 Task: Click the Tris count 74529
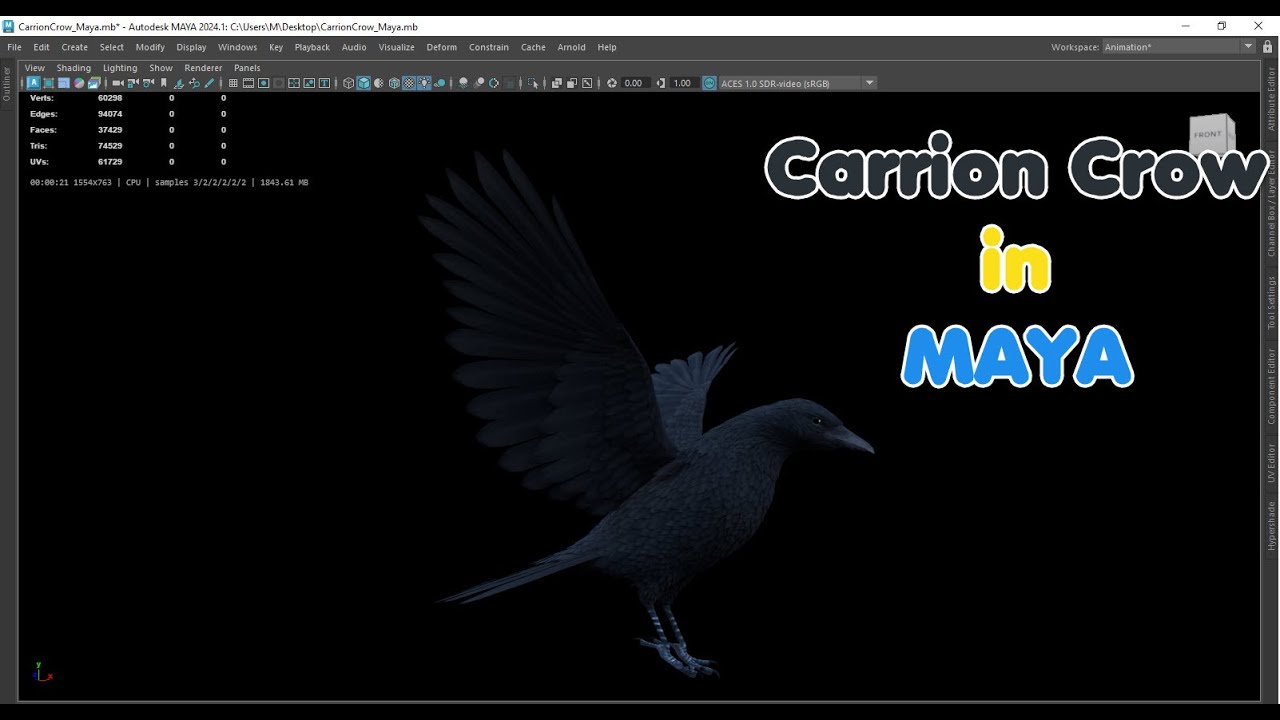pos(110,146)
